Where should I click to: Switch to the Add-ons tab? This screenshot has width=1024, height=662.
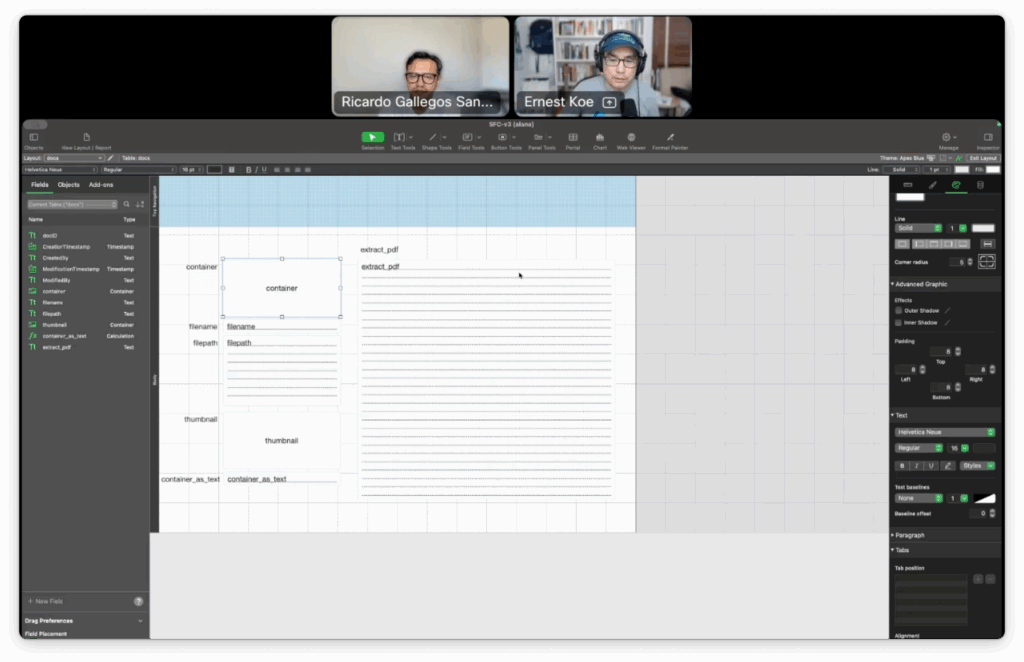point(101,185)
